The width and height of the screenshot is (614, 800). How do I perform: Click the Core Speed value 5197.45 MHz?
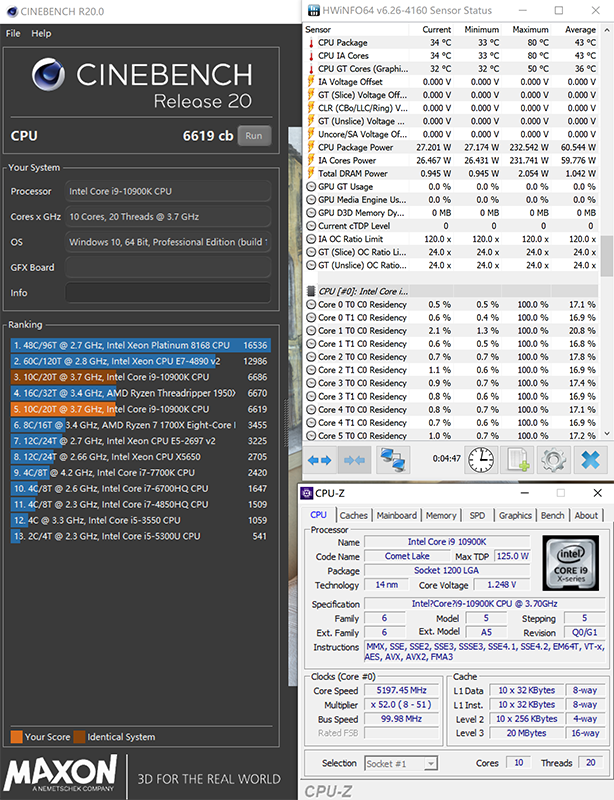402,690
